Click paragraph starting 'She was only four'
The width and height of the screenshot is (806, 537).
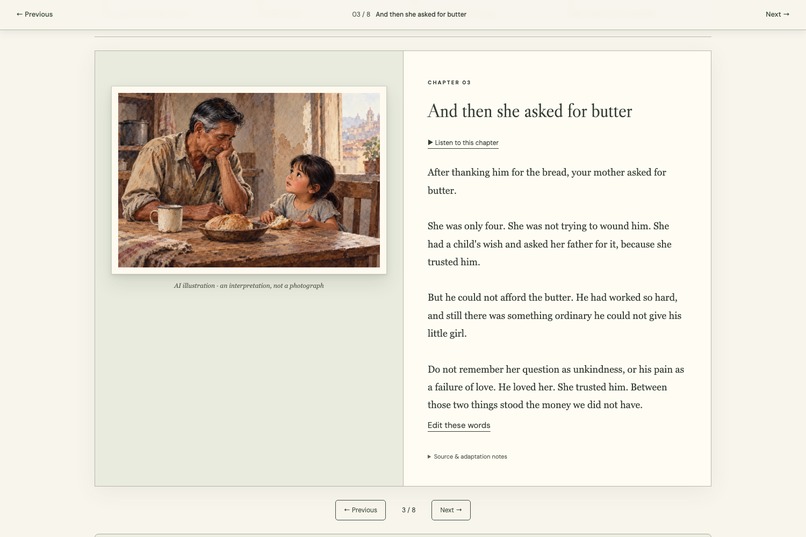[x=549, y=244]
